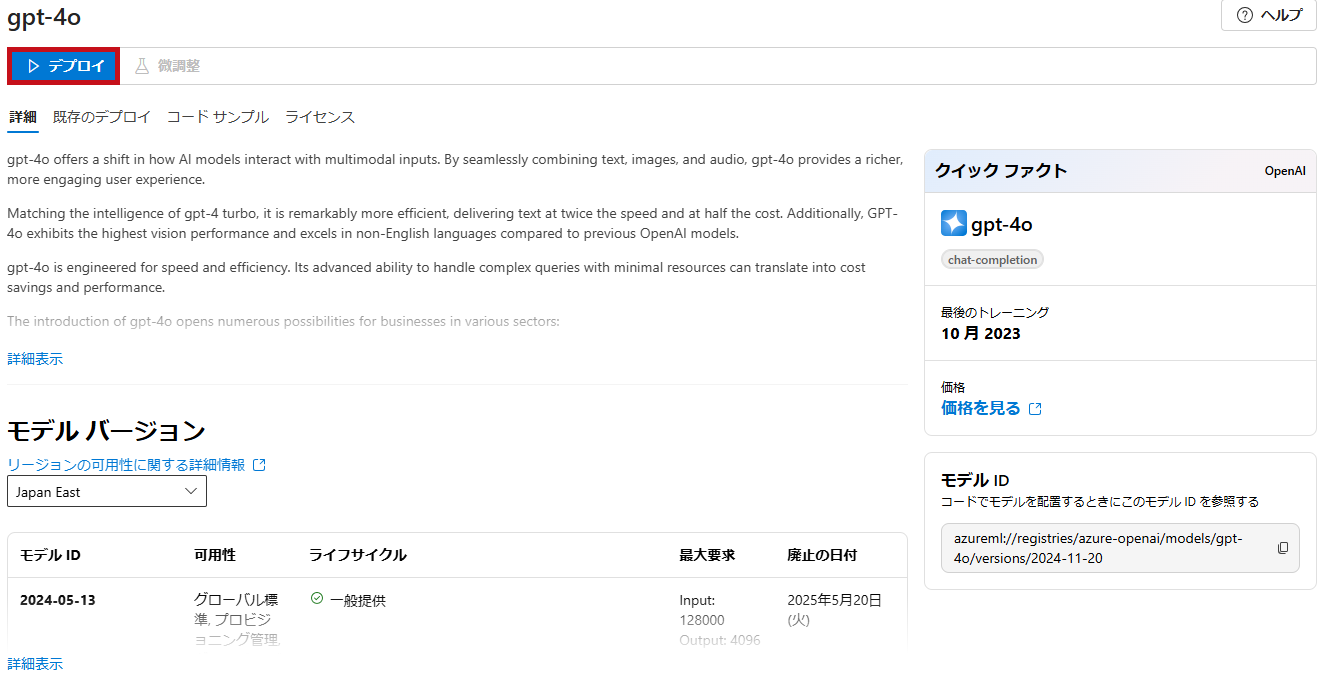
Task: Click the green check icon beside 一般提供
Action: click(x=317, y=599)
